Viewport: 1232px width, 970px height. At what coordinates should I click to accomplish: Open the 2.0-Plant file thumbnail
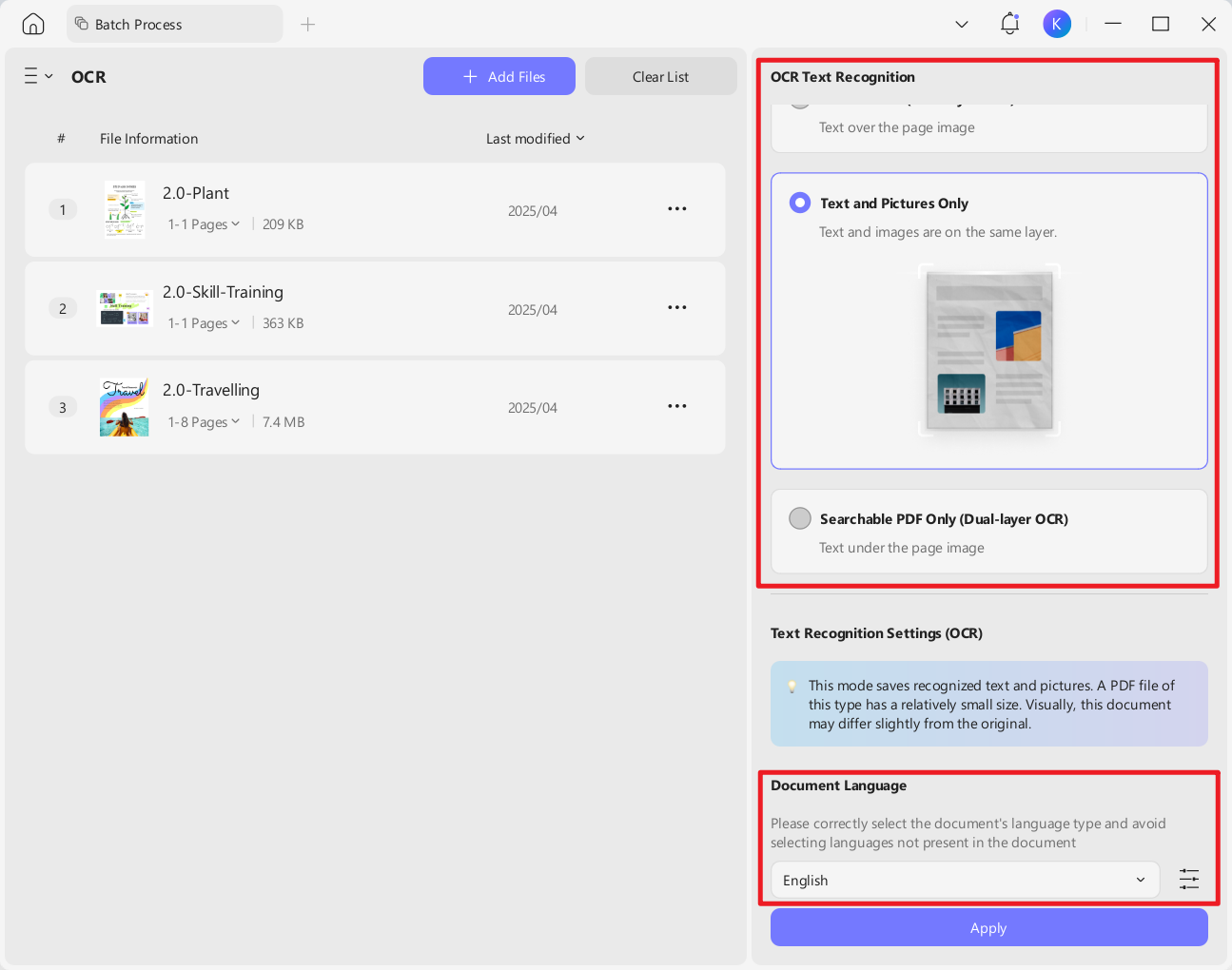pos(125,209)
